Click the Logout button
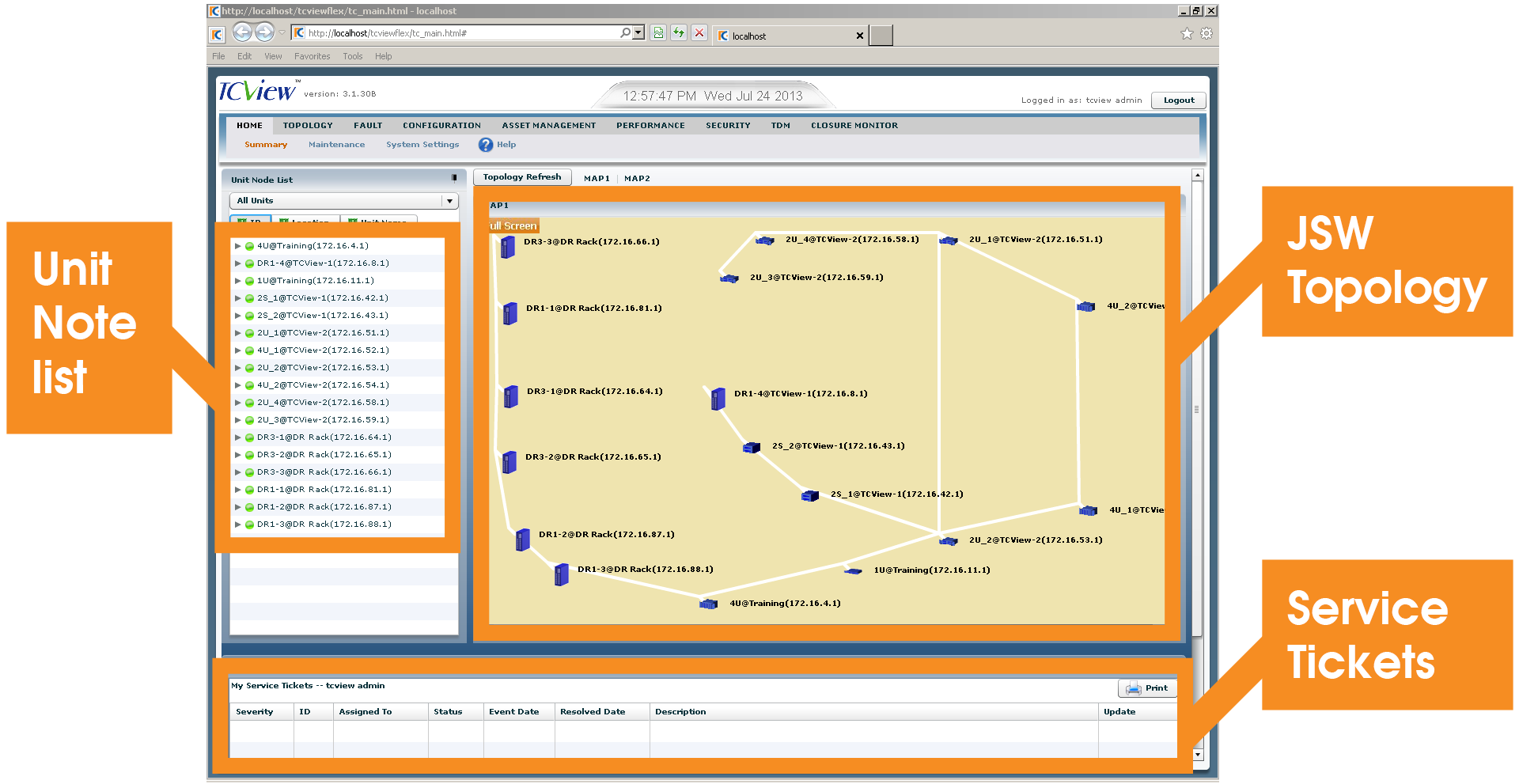1519x784 pixels. [x=1179, y=100]
